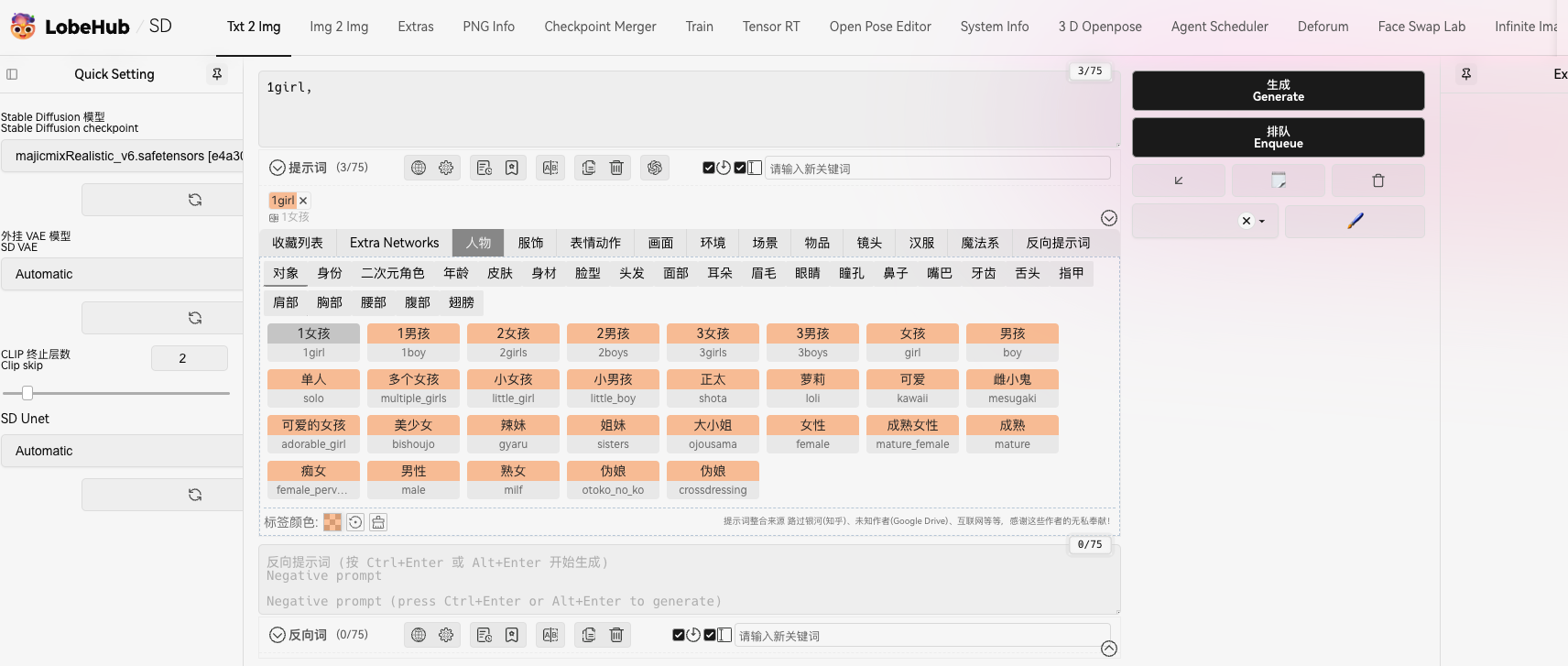Toggle first checkbox beside prompt keyword input
The height and width of the screenshot is (666, 1568).
(708, 168)
